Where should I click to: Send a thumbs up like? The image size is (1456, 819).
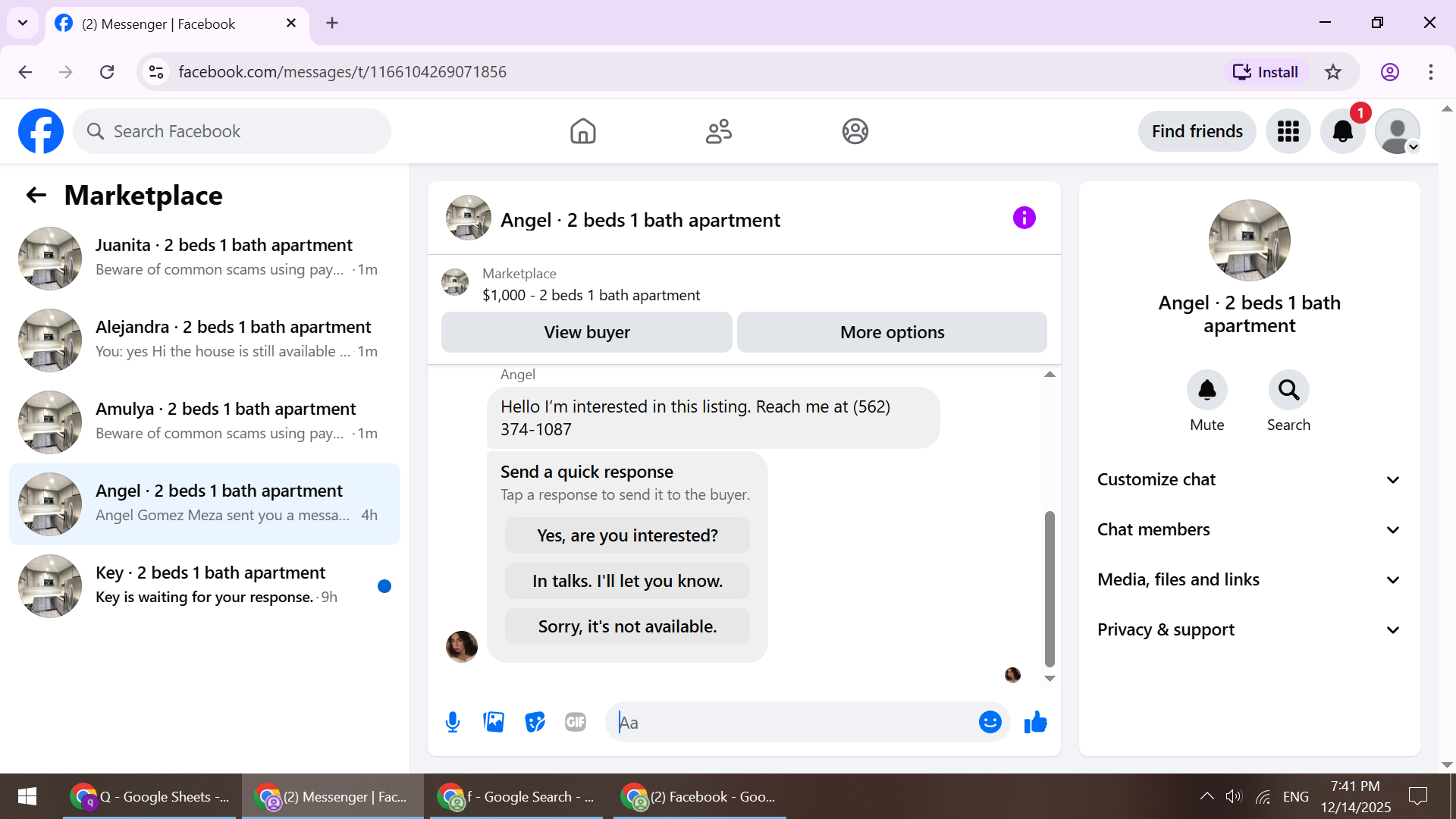point(1035,722)
